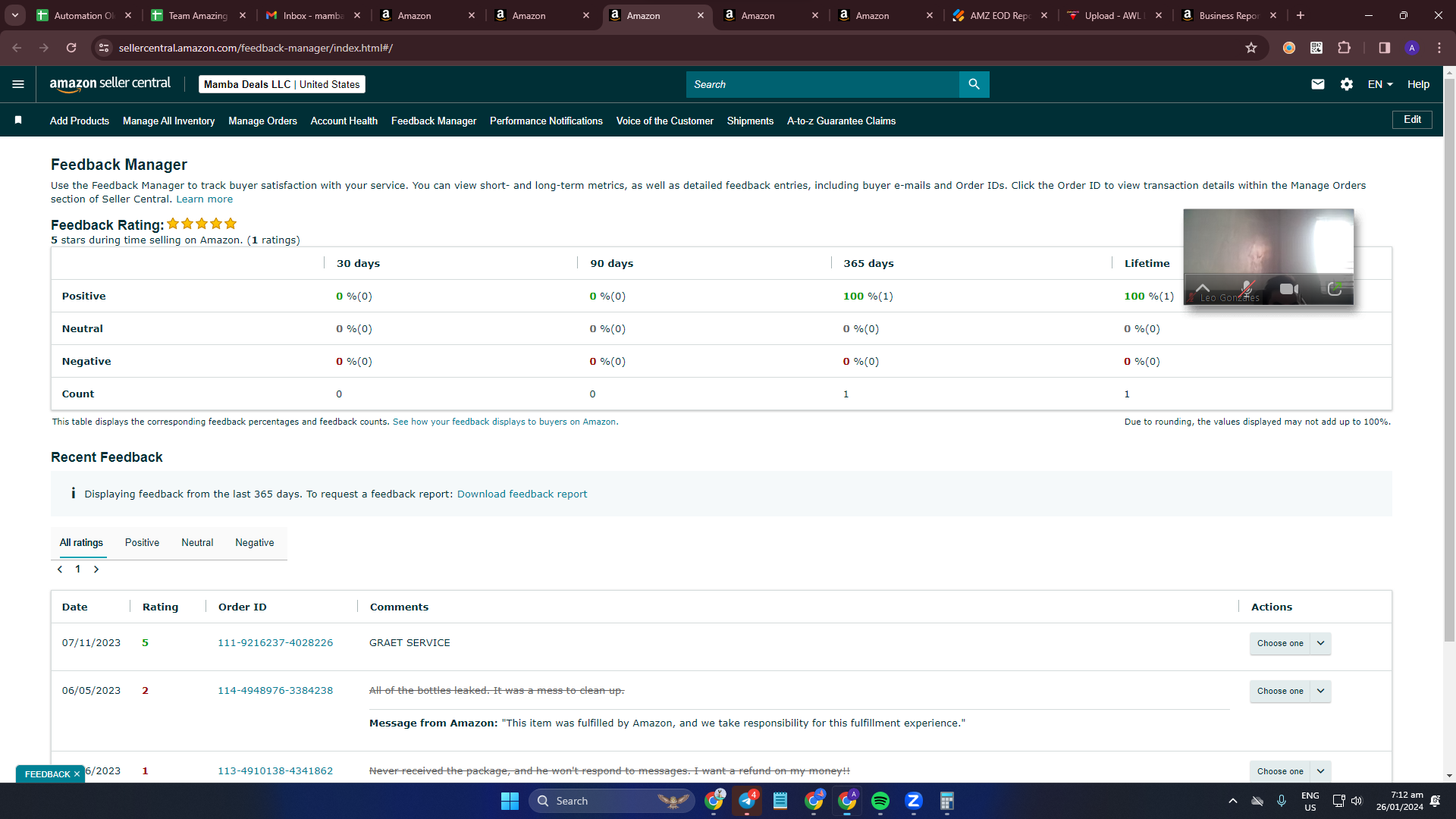The image size is (1456, 819).
Task: Reload the page with refresh icon
Action: click(71, 48)
